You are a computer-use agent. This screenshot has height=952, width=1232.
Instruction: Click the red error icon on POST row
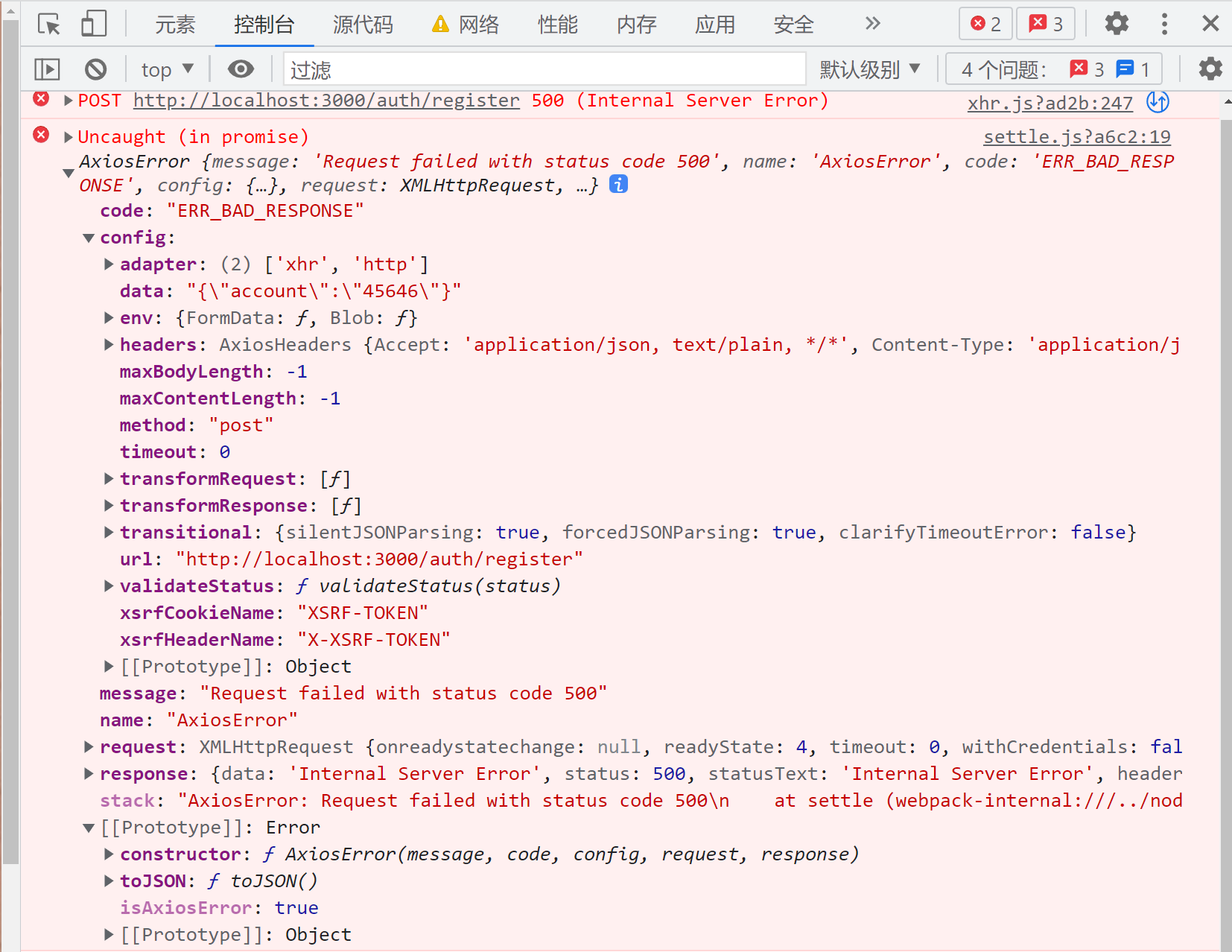tap(42, 99)
